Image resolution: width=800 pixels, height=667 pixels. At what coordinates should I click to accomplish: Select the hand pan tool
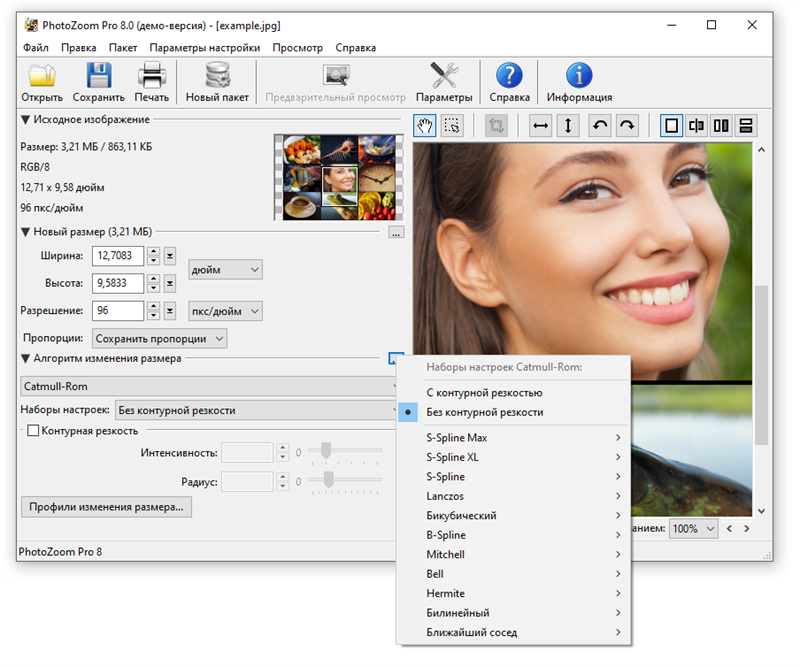425,126
